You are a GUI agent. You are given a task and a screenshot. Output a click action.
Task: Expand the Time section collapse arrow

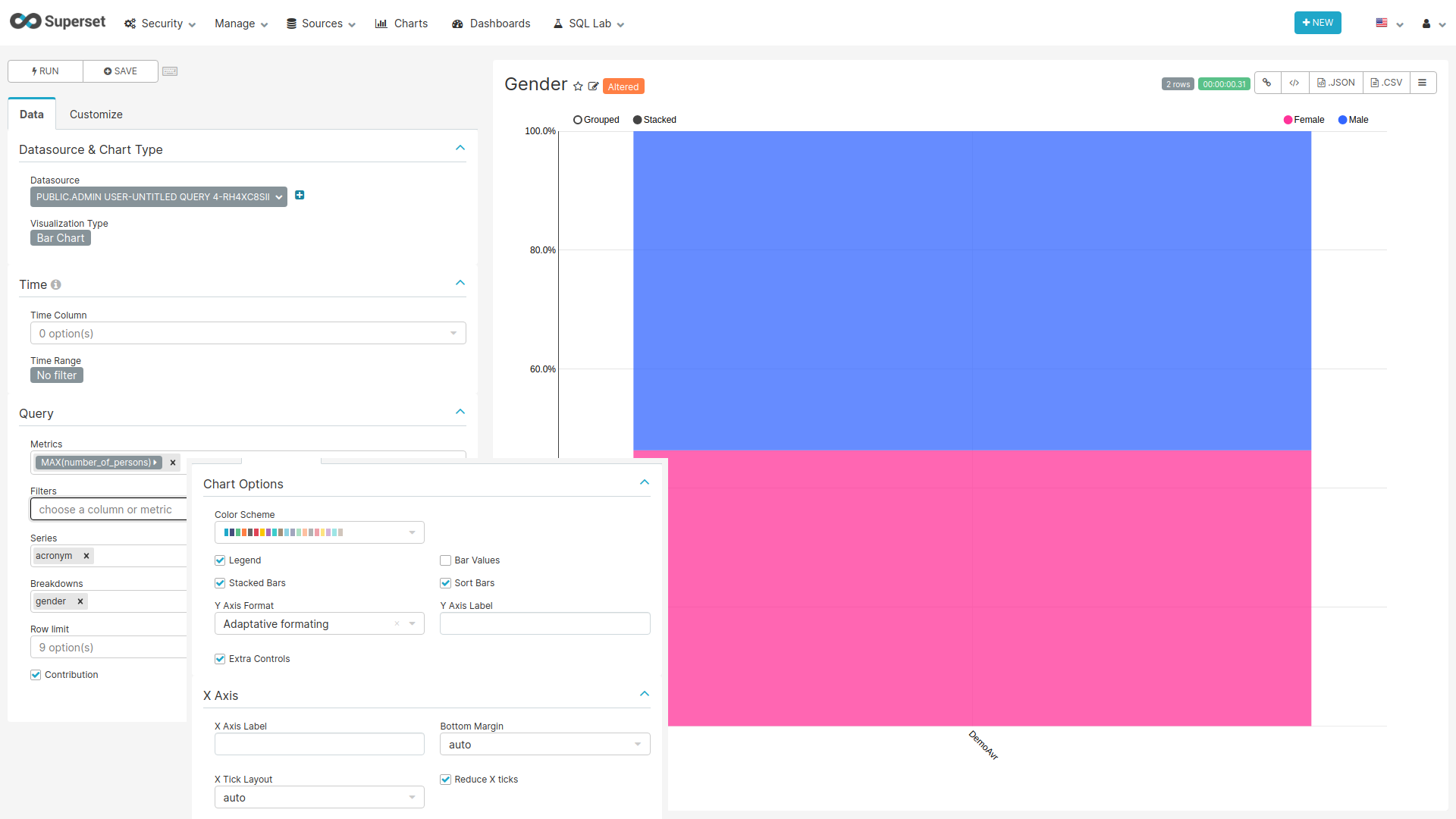[x=460, y=283]
